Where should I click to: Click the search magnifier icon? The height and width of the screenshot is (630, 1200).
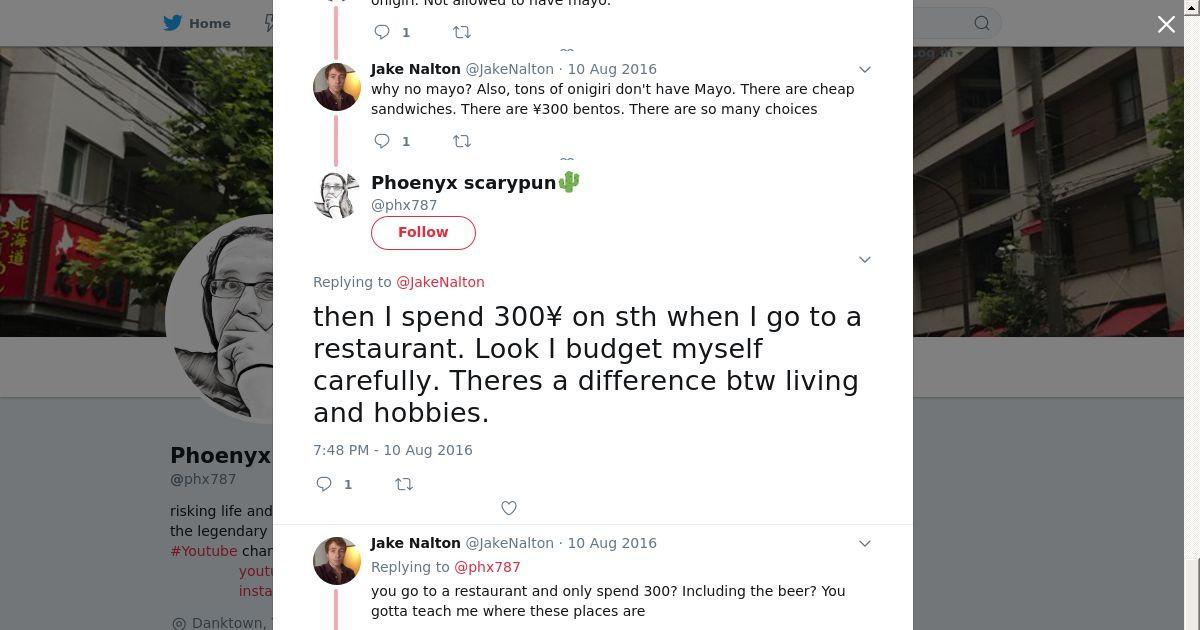coord(982,23)
